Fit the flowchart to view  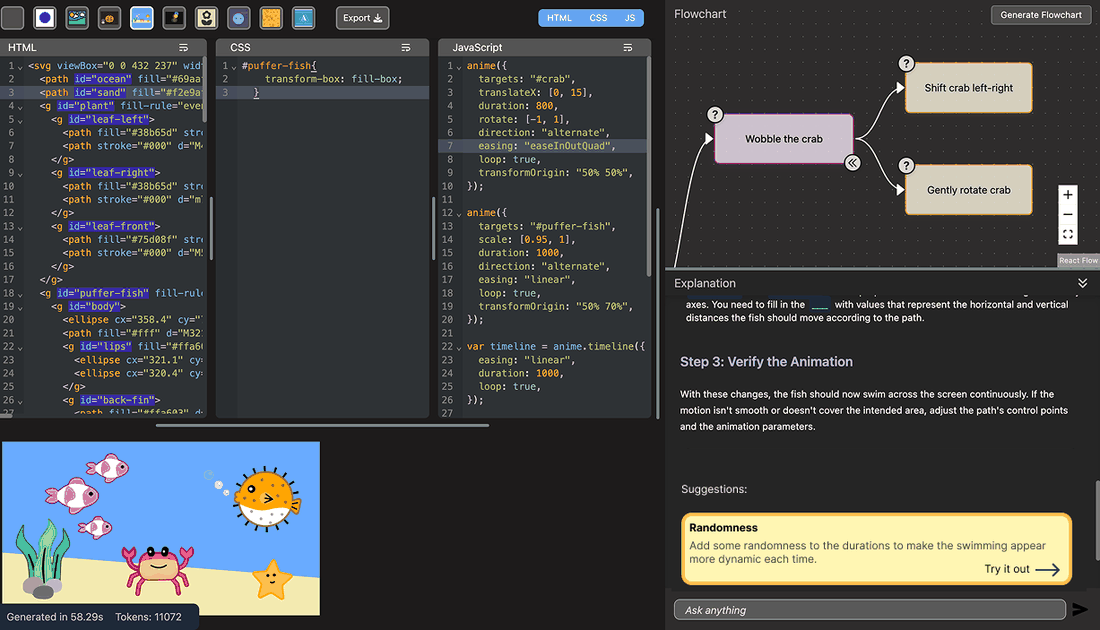1068,234
